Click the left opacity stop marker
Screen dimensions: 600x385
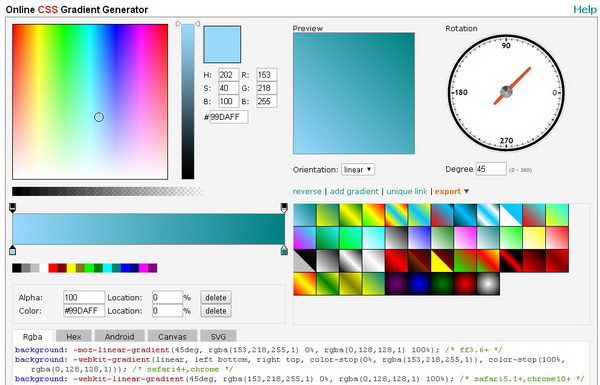(12, 208)
